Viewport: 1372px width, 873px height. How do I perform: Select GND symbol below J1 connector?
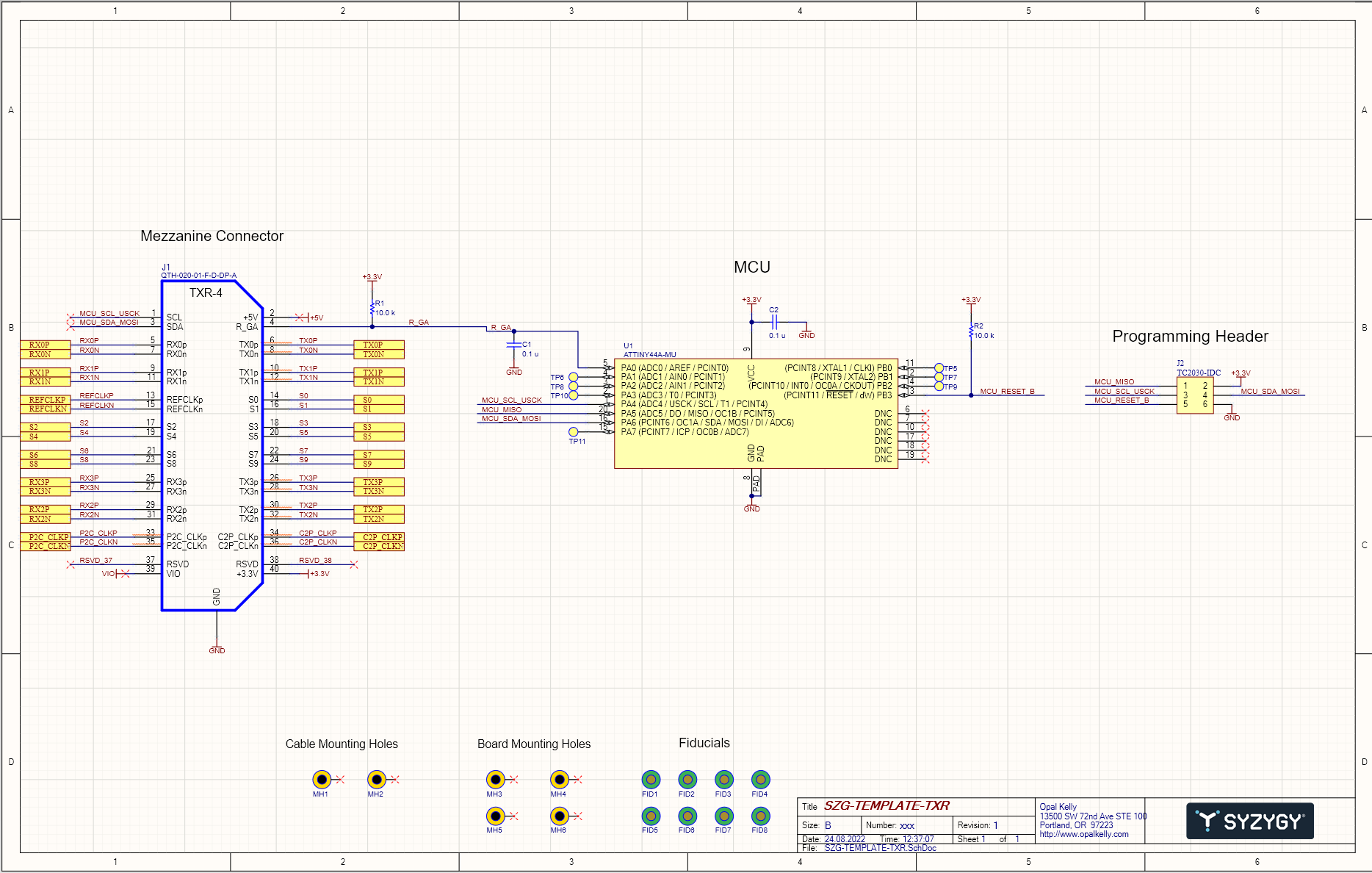tap(217, 649)
